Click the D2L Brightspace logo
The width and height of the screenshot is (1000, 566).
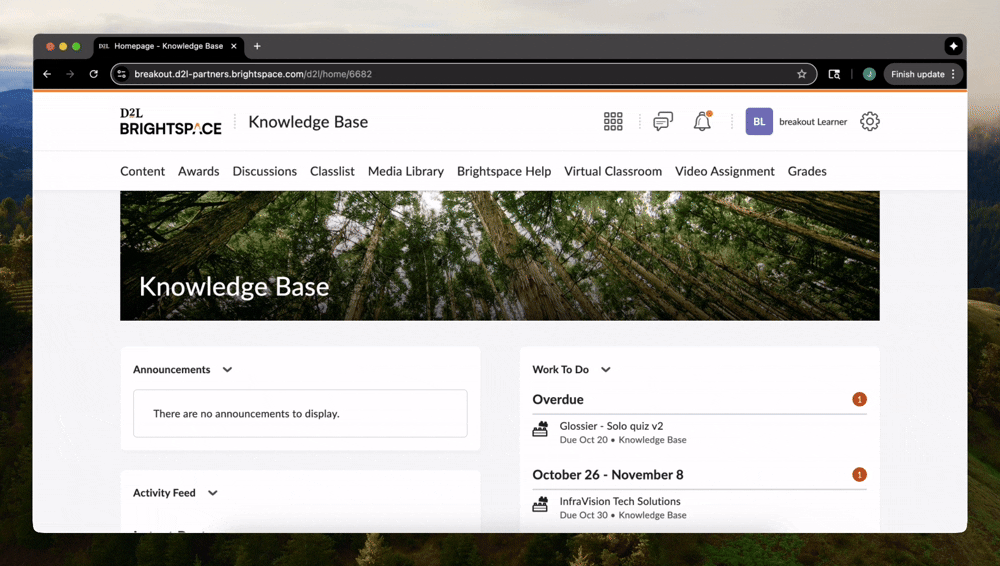(170, 121)
